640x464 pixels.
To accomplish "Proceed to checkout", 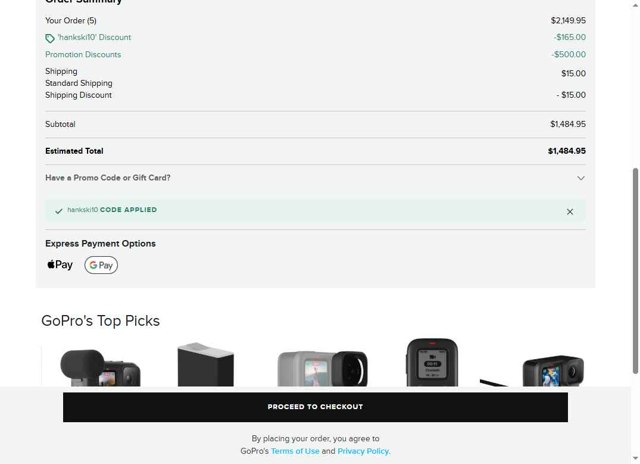I will tap(315, 407).
